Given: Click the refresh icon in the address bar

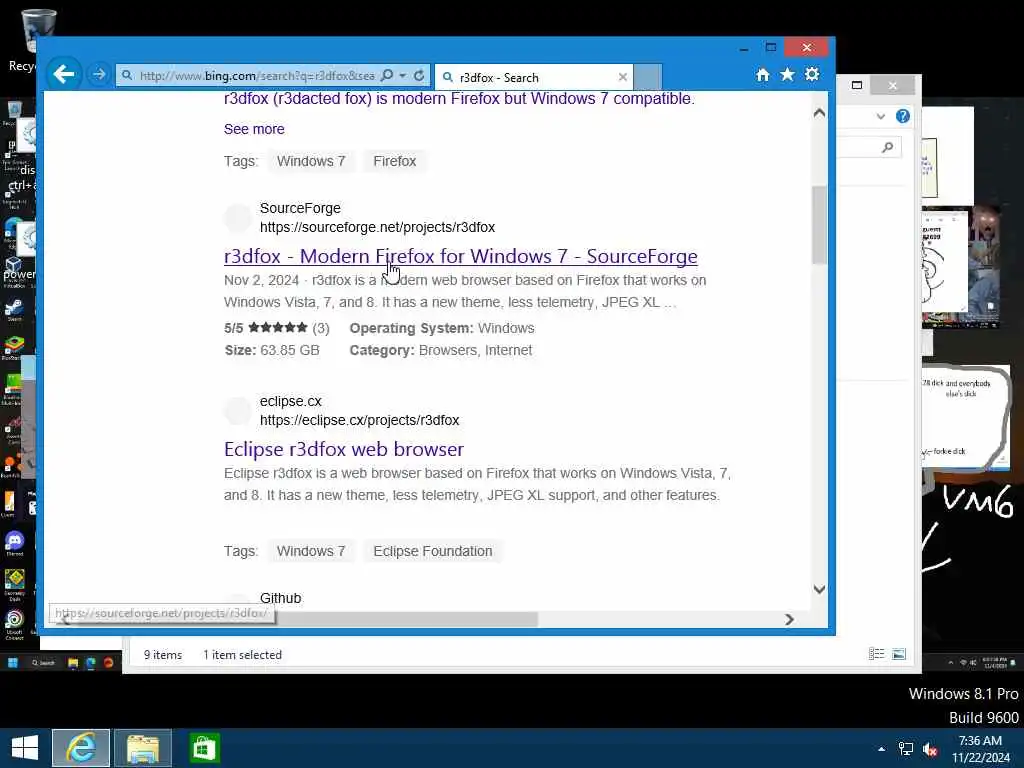Looking at the screenshot, I should [x=419, y=76].
